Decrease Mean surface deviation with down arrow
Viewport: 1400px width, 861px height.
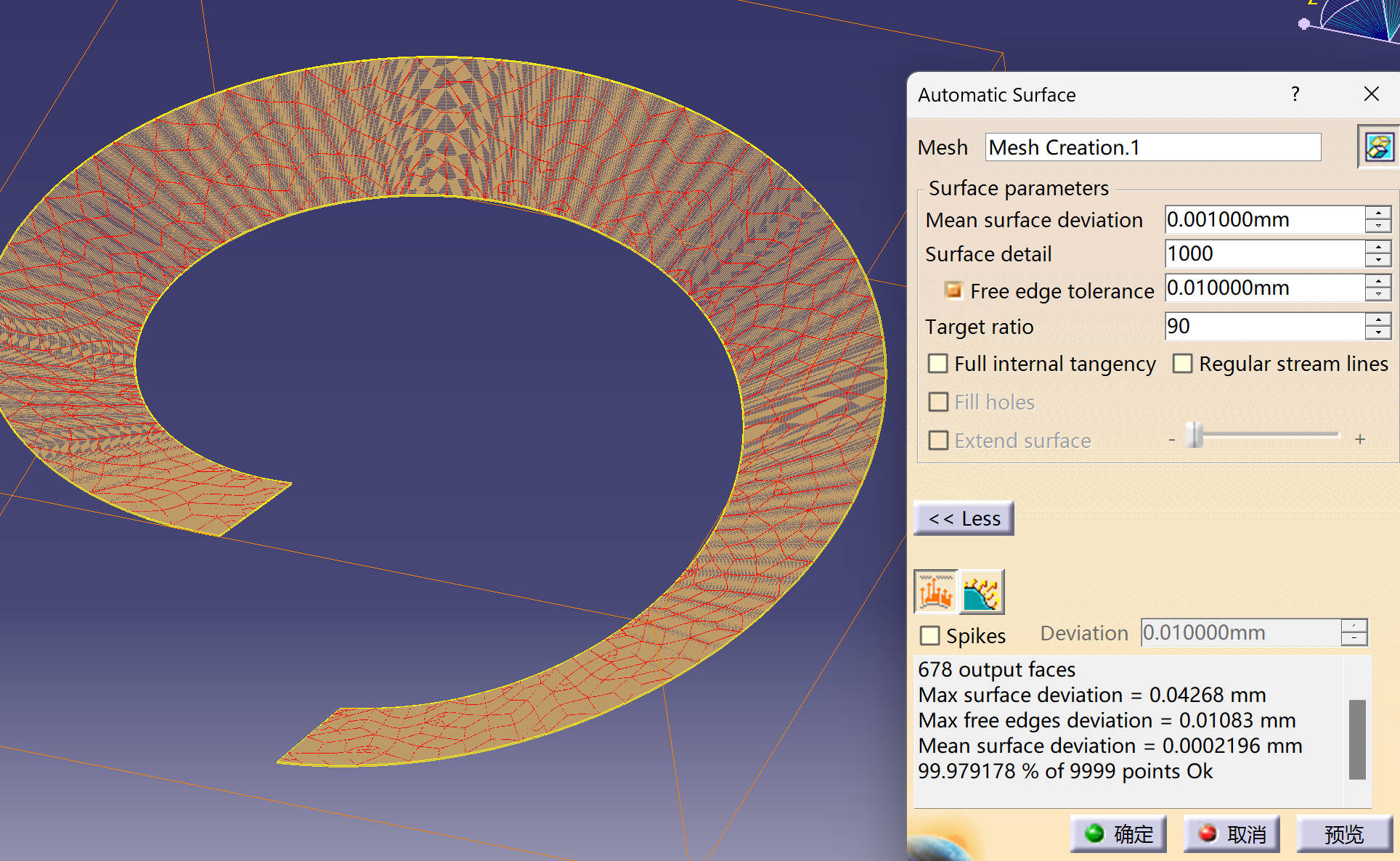[1377, 226]
